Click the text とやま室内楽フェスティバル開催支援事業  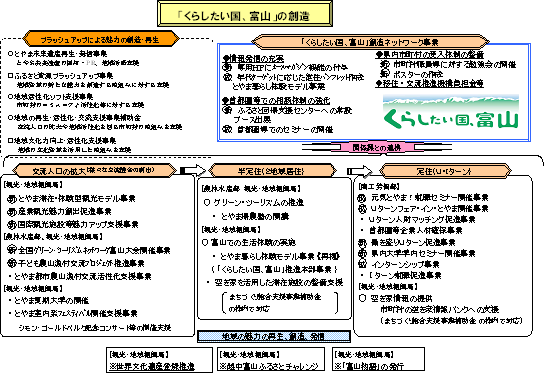[x=76, y=313]
